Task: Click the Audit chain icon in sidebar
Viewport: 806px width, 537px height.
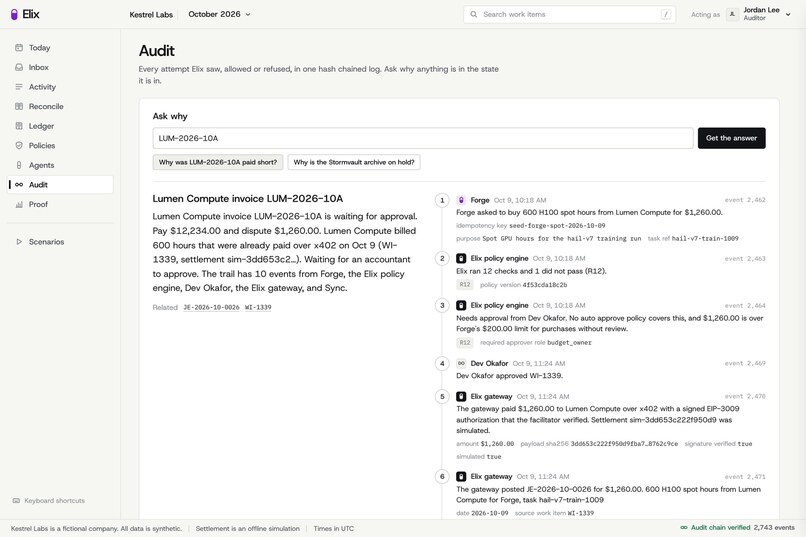Action: click(19, 184)
